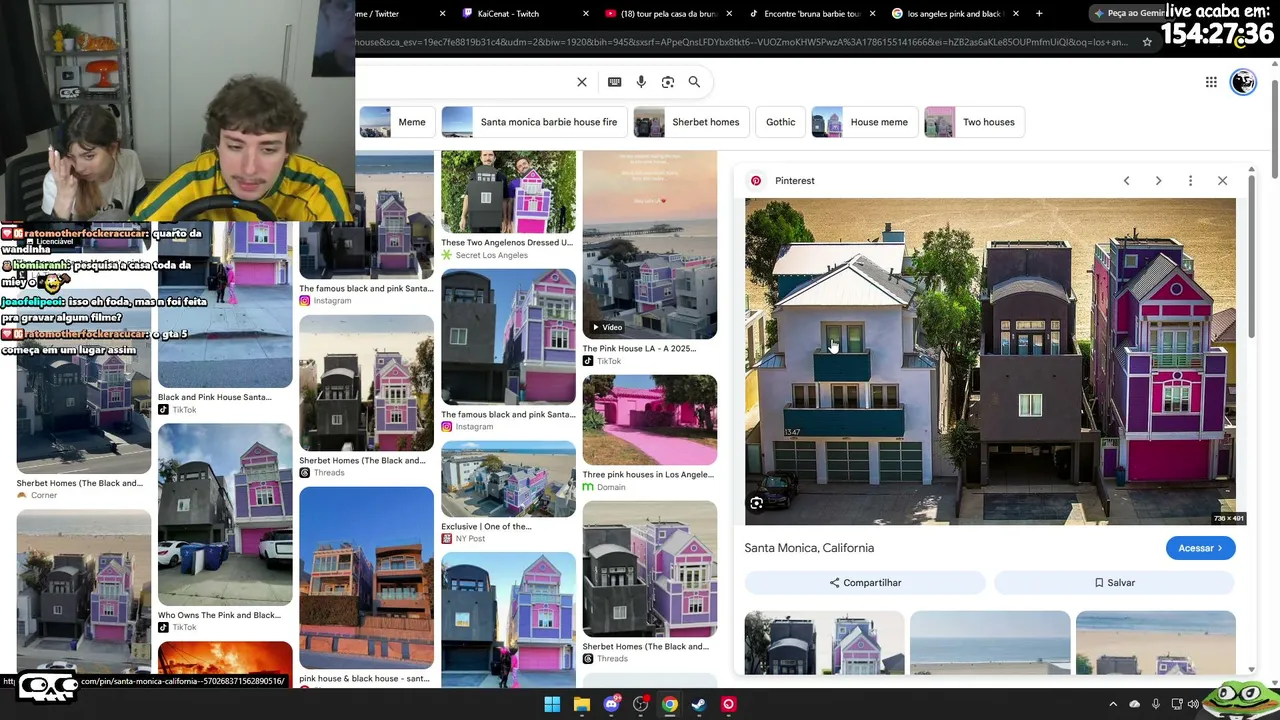Open the microphone tray indicator
Screen dimensions: 1280x720
(1156, 704)
